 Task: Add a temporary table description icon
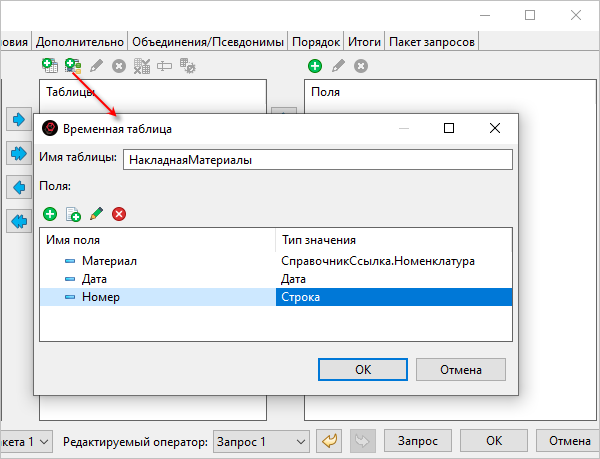click(x=73, y=66)
